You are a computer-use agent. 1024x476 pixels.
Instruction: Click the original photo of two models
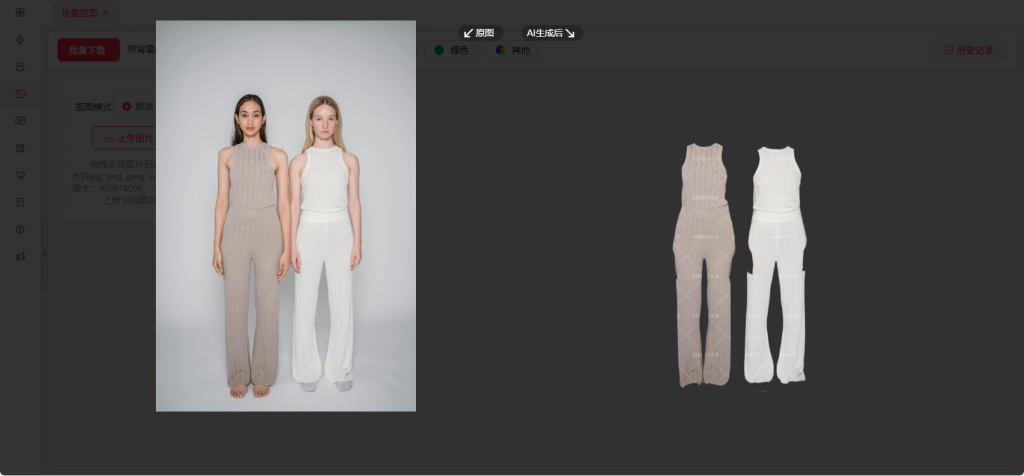[286, 216]
